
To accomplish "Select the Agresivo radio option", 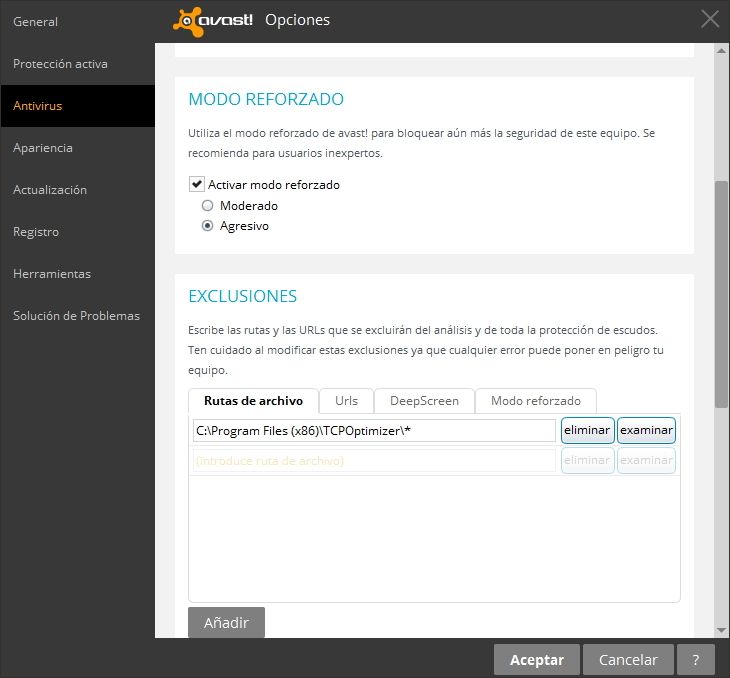I will [x=207, y=226].
